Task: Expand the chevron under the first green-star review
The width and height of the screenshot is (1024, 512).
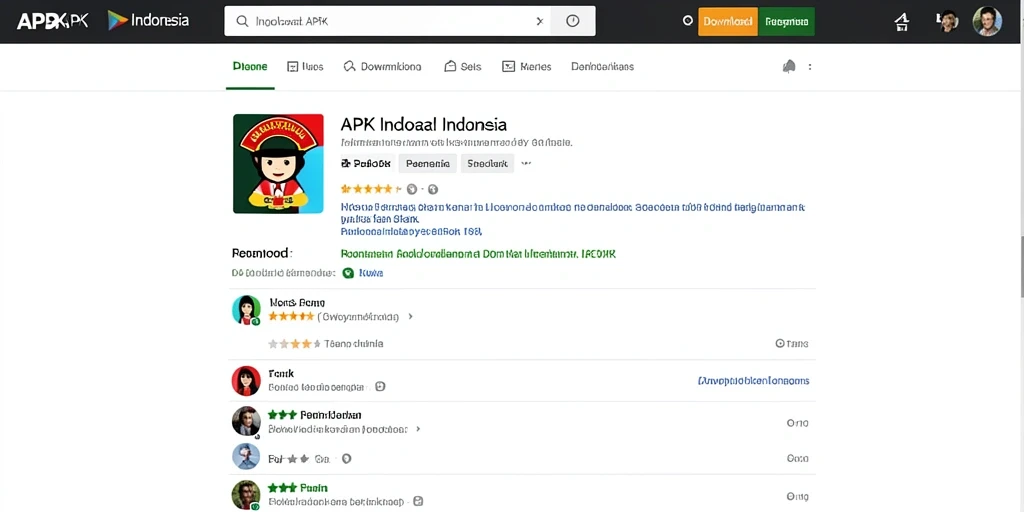Action: click(418, 430)
